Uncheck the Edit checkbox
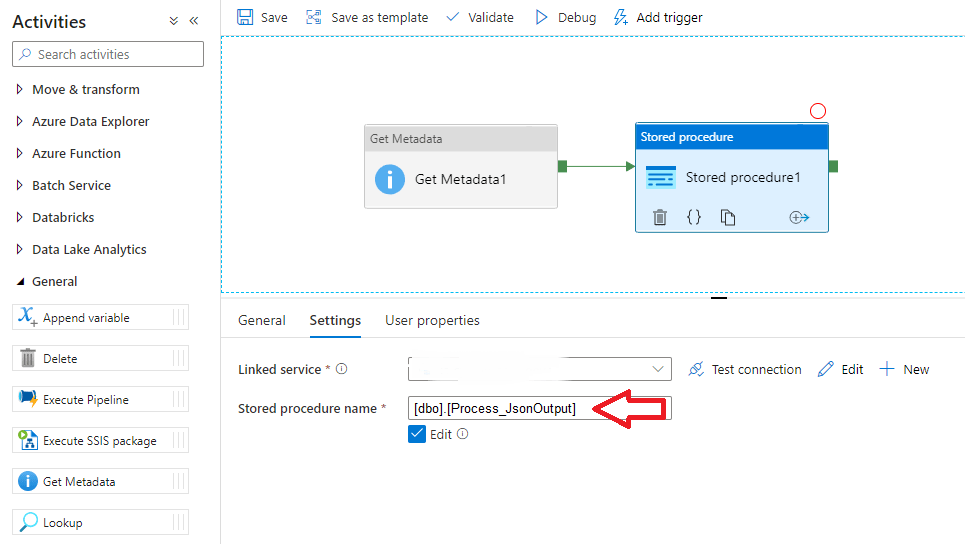The width and height of the screenshot is (965, 556). pyautogui.click(x=418, y=434)
